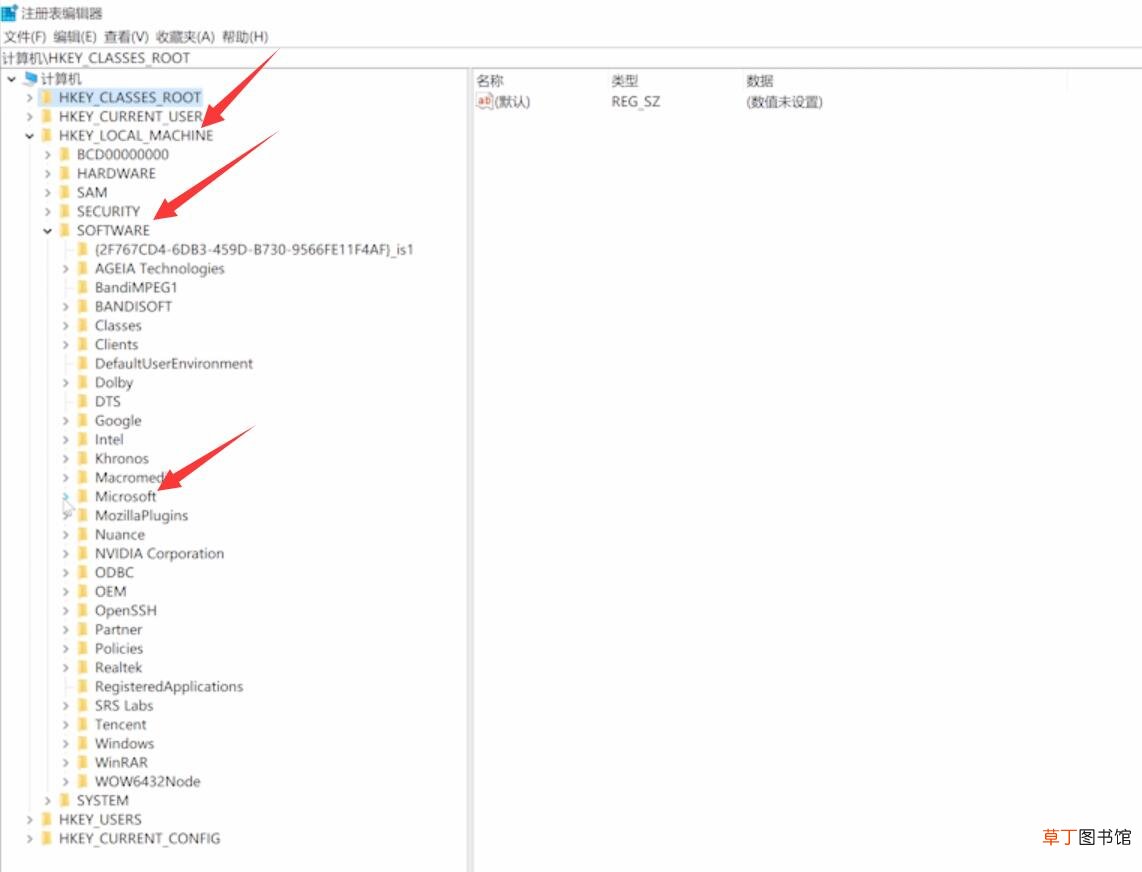Viewport: 1142px width, 872px height.
Task: Click the (默认) string value icon
Action: (x=484, y=101)
